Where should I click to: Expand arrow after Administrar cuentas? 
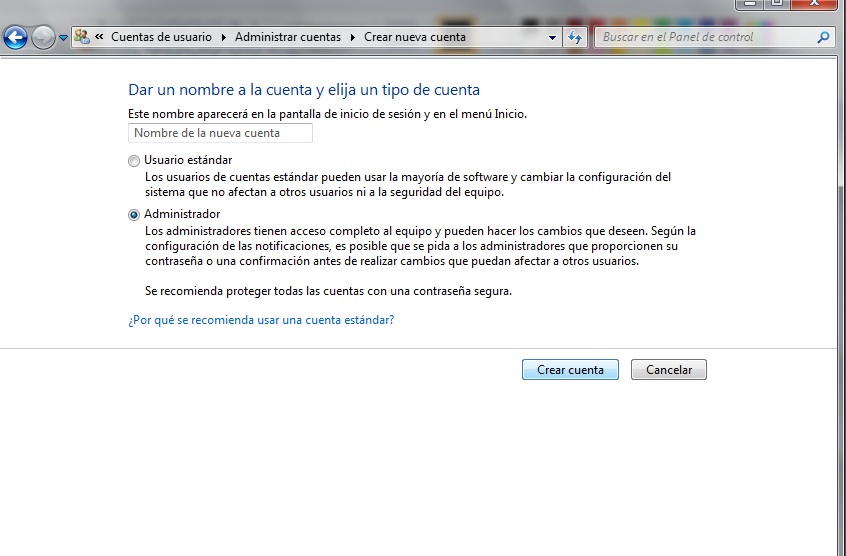click(x=353, y=37)
